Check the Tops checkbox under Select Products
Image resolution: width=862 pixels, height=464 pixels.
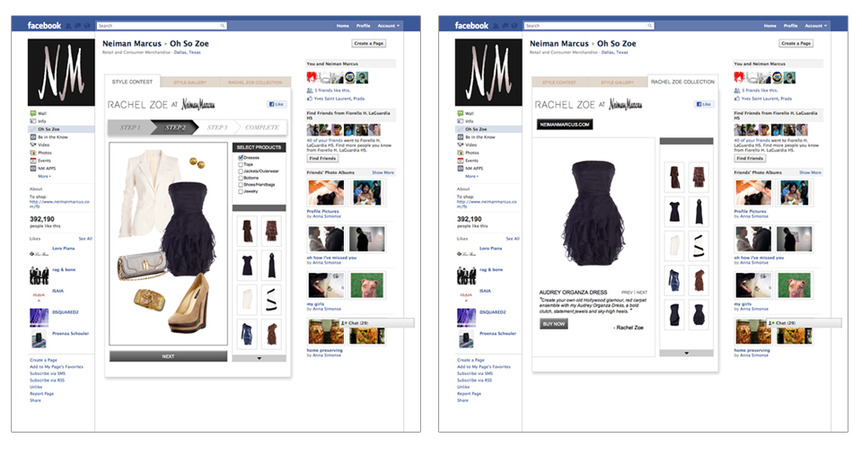tap(241, 164)
